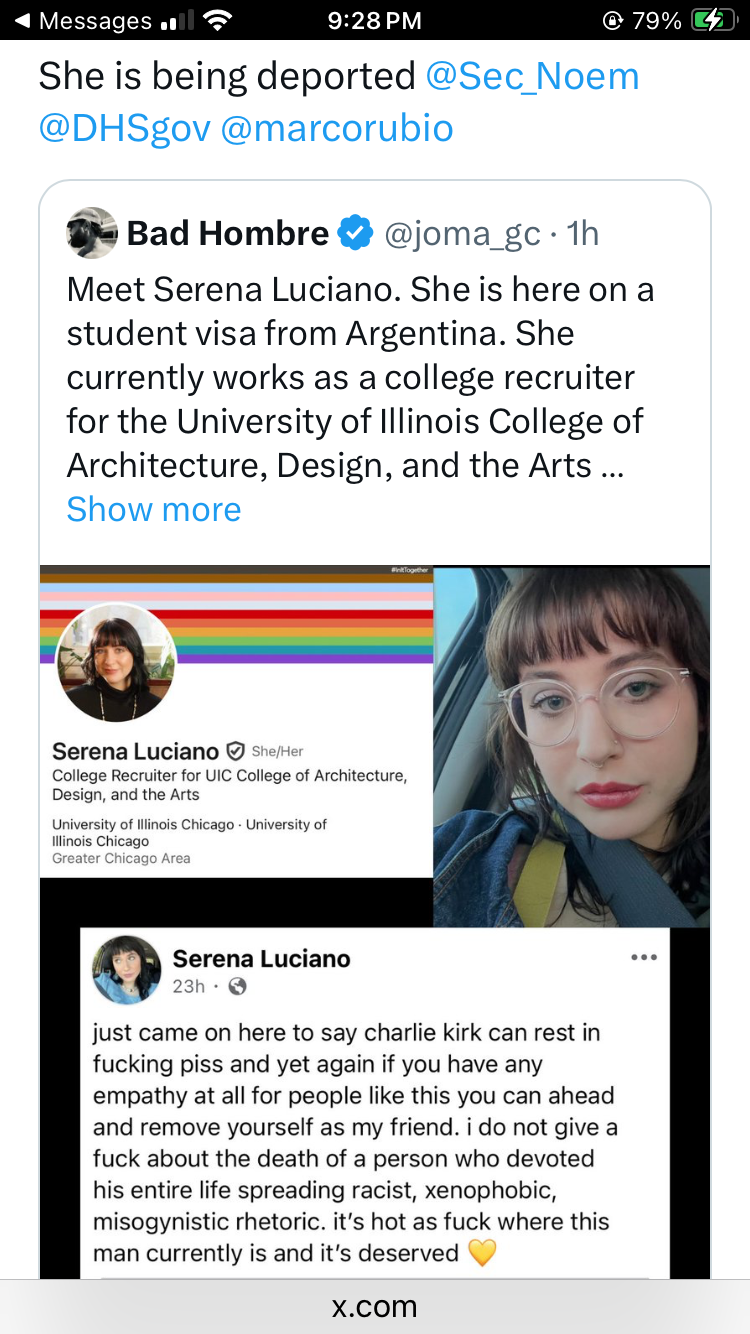Tap the Wi-Fi icon in status bar
The width and height of the screenshot is (750, 1334).
216,20
